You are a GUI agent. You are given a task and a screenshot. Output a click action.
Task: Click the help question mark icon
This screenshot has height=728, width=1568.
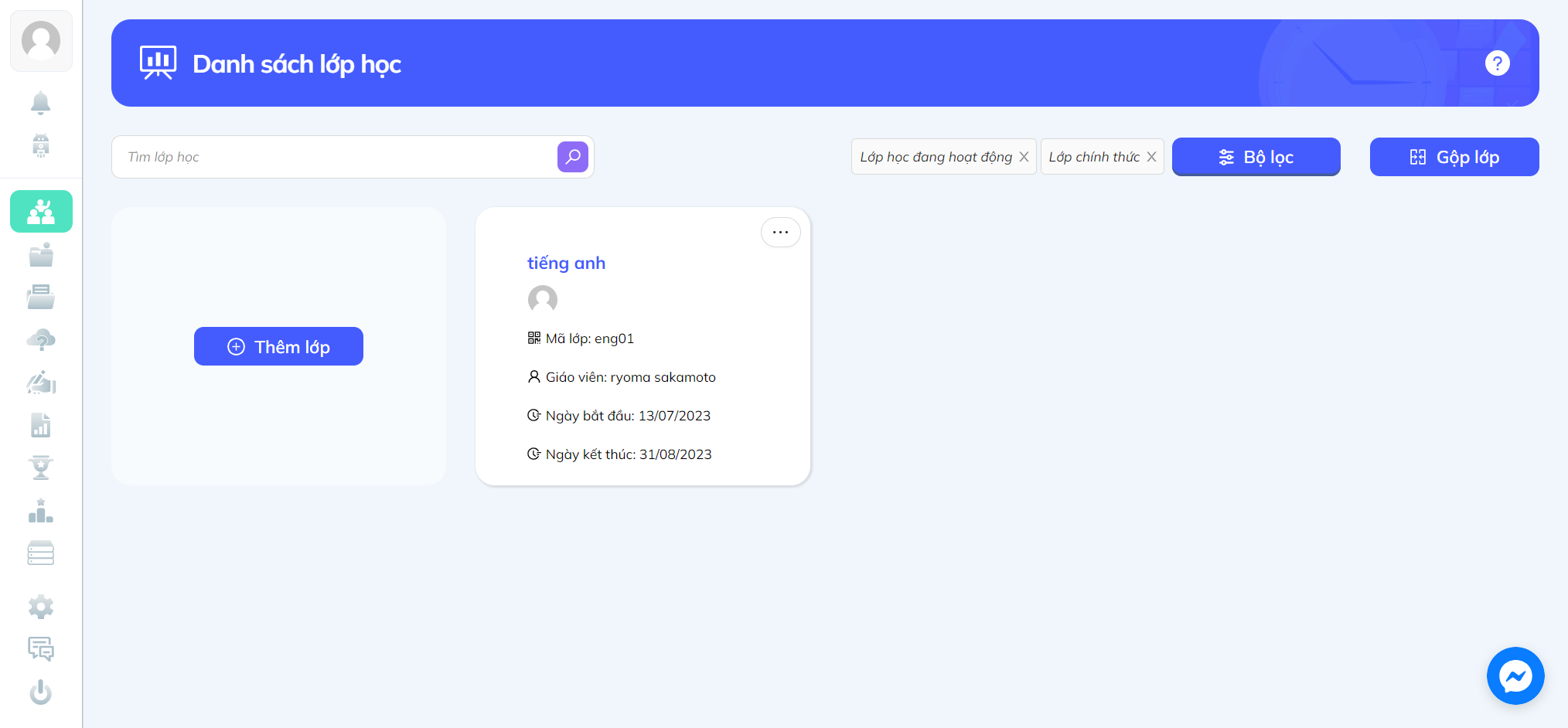pos(1498,63)
